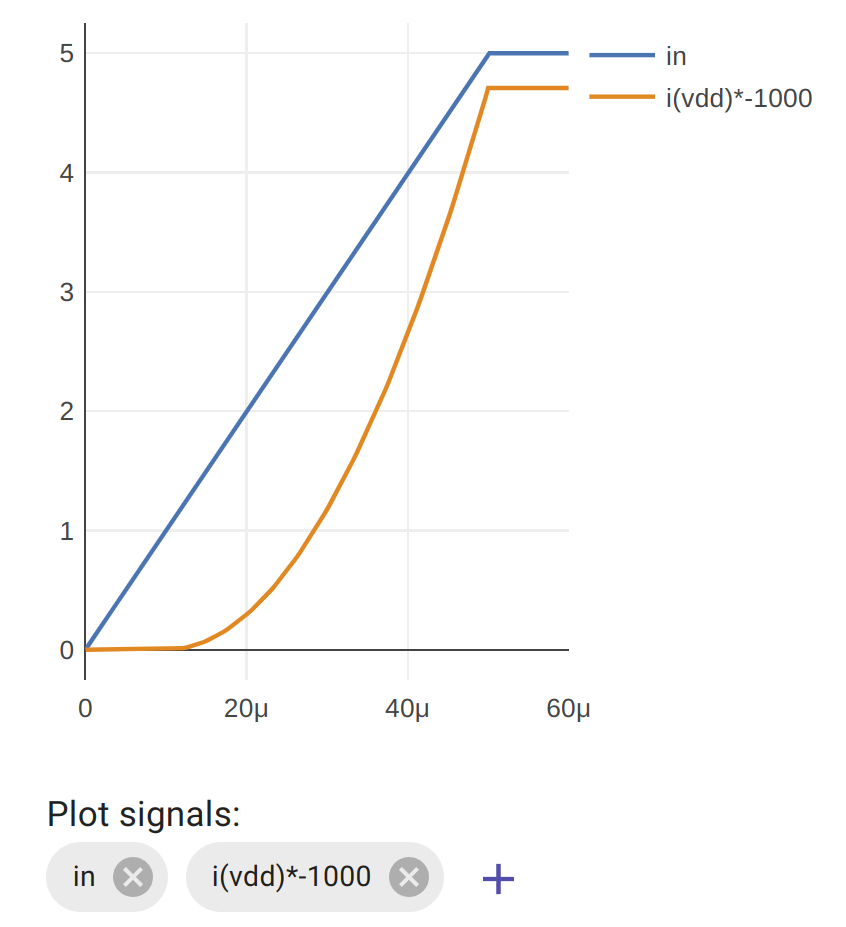Click the 1 y-axis tick label
This screenshot has width=846, height=927.
point(67,531)
